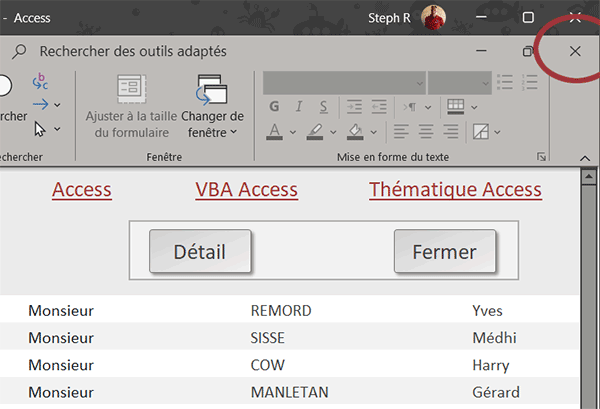This screenshot has height=409, width=600.
Task: Open the highlight color dropdown arrow
Action: coord(333,132)
